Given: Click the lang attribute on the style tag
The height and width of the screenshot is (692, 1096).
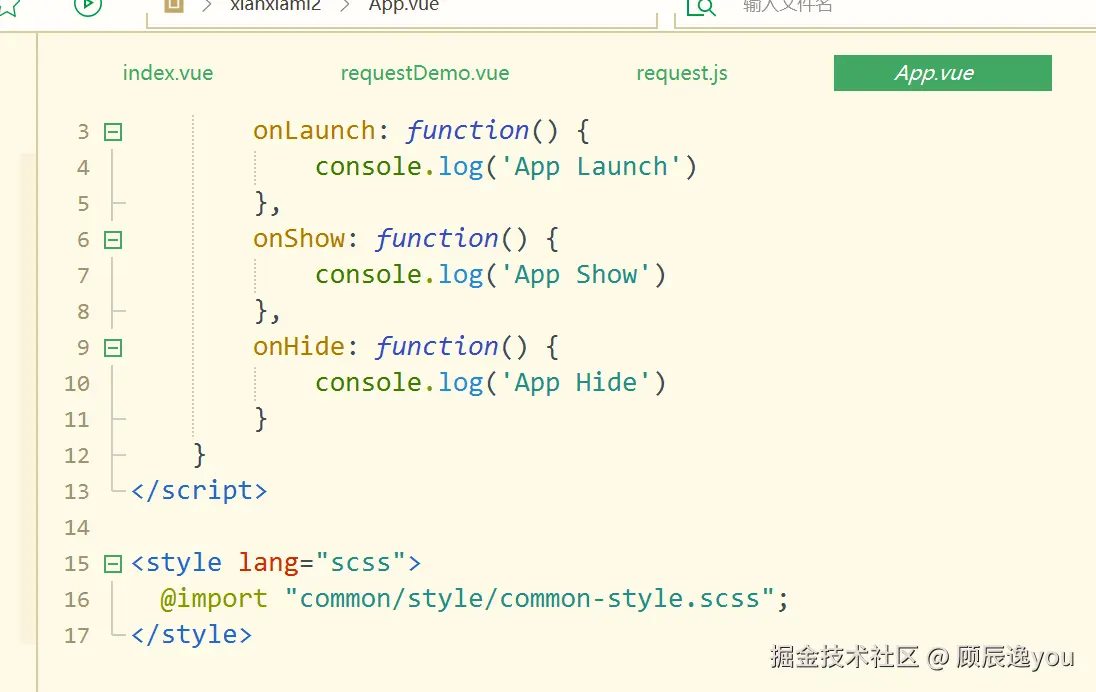Looking at the screenshot, I should pyautogui.click(x=268, y=563).
